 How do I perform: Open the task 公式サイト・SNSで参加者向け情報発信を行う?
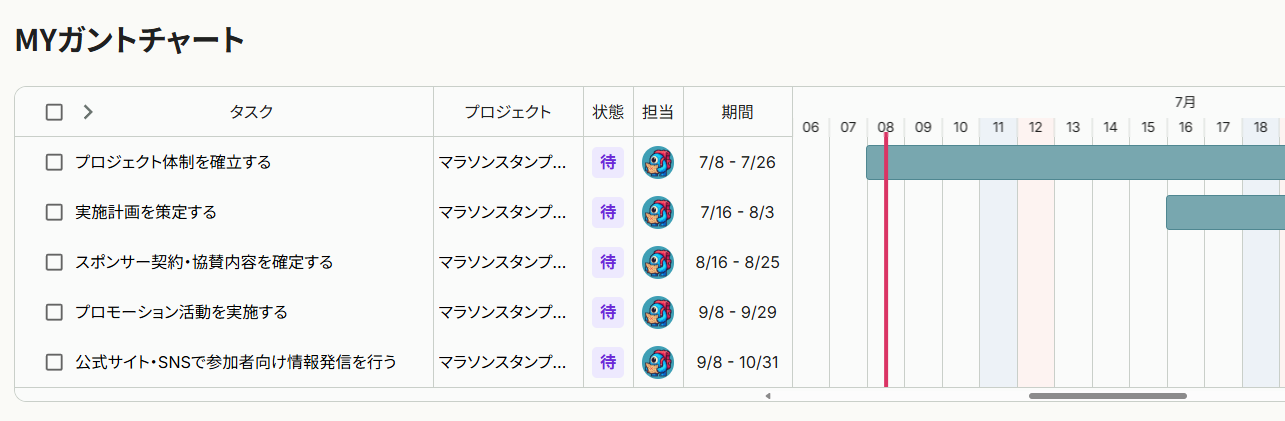pyautogui.click(x=236, y=362)
